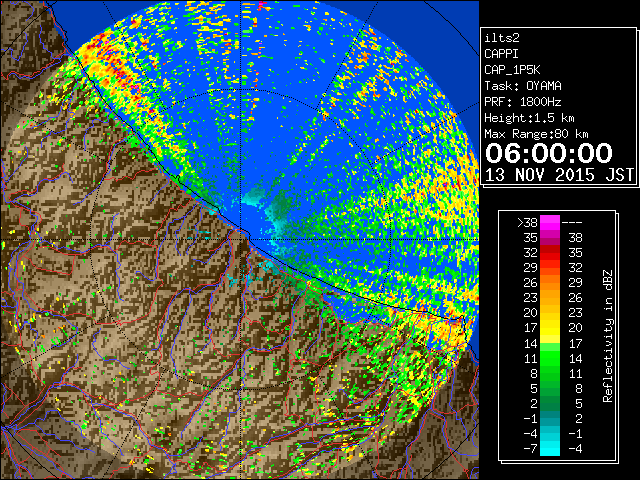Pick the bright green legend color band
Viewport: 640px width, 480px height.
(x=550, y=358)
